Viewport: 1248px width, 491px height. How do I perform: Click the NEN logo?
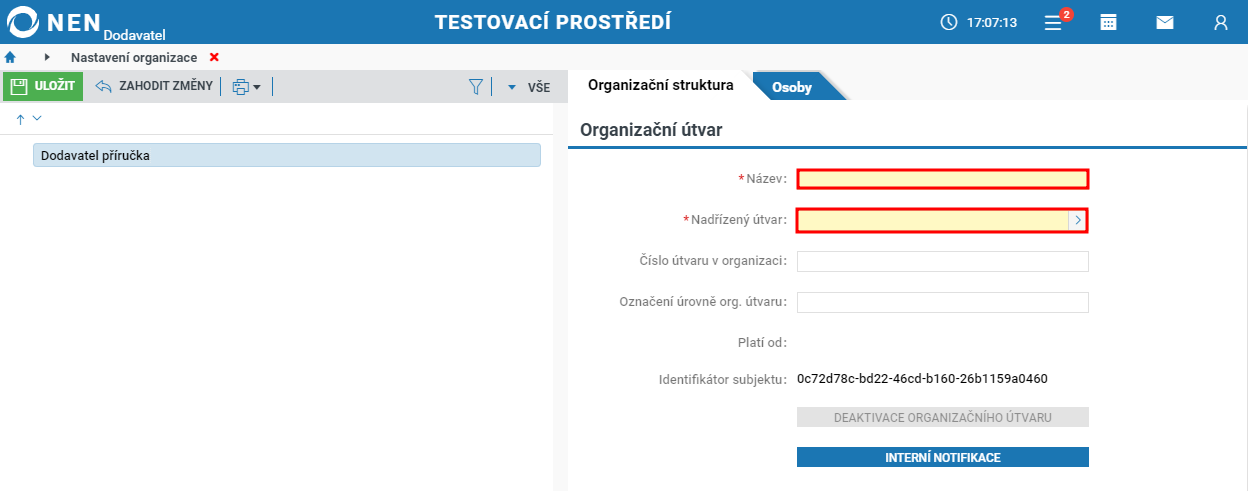point(84,22)
